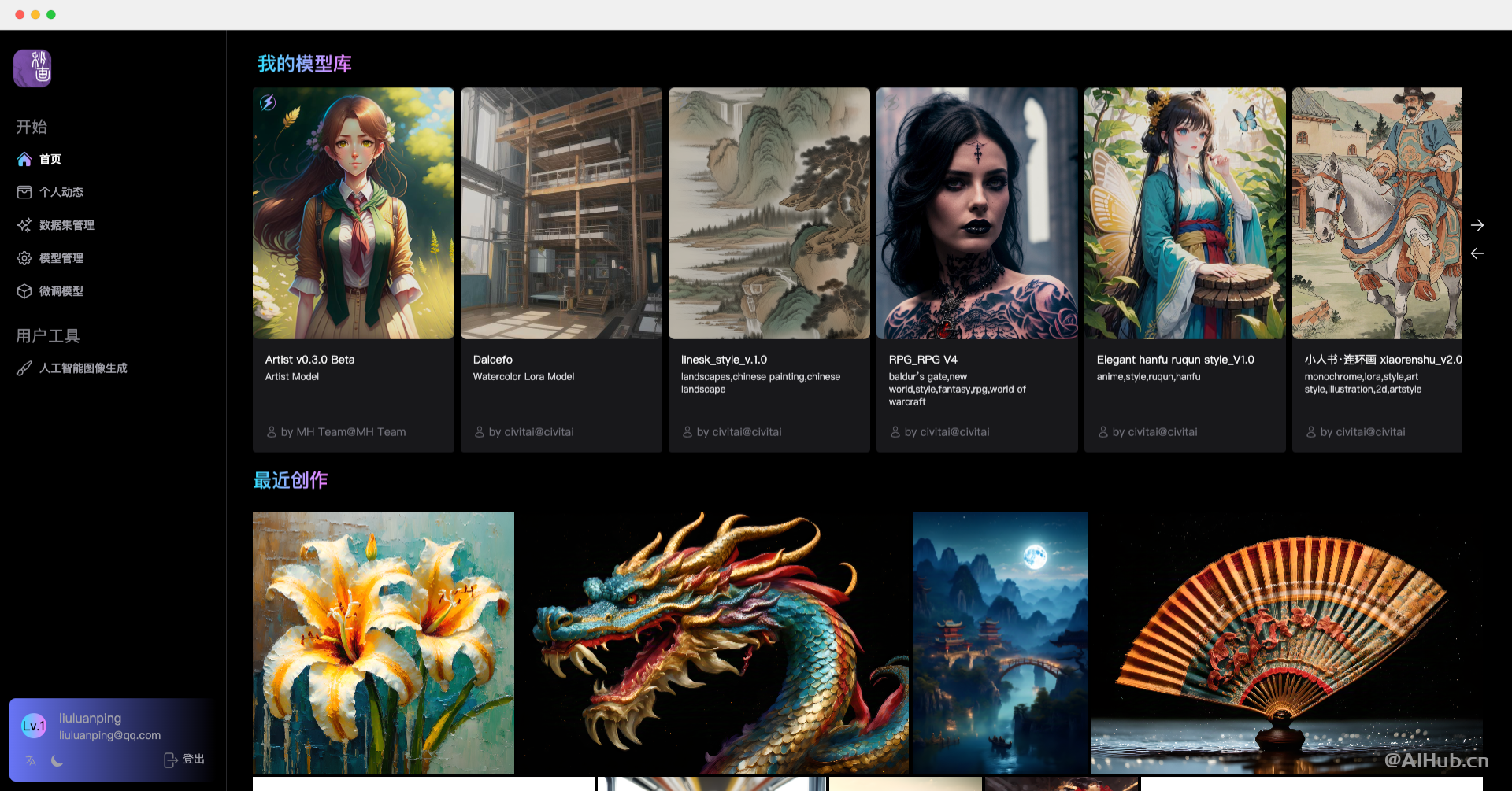The width and height of the screenshot is (1512, 791).
Task: Click the lightning badge on the Artist v0.3.0 card
Action: coord(268,102)
